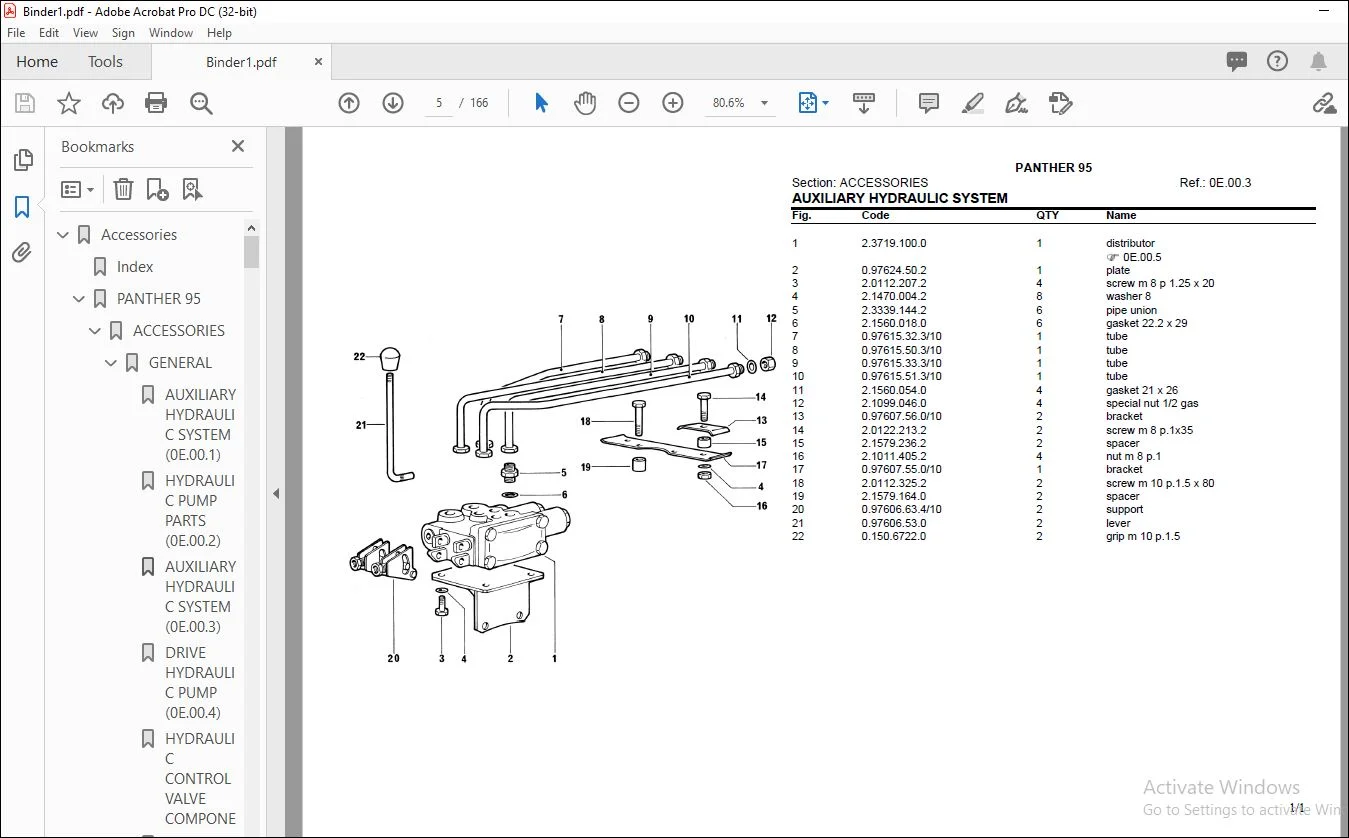Collapse the navigation pane arrow

pos(276,493)
